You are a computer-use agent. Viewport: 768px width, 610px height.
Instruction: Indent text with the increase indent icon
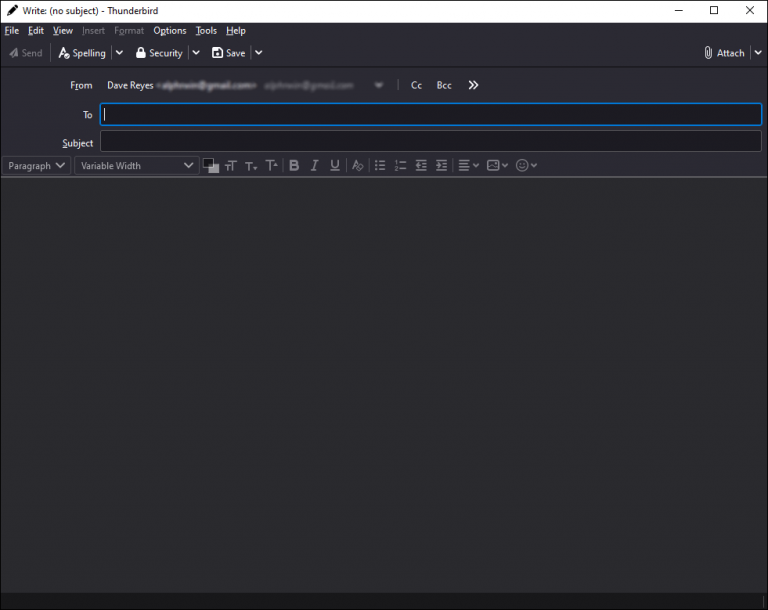pyautogui.click(x=442, y=166)
